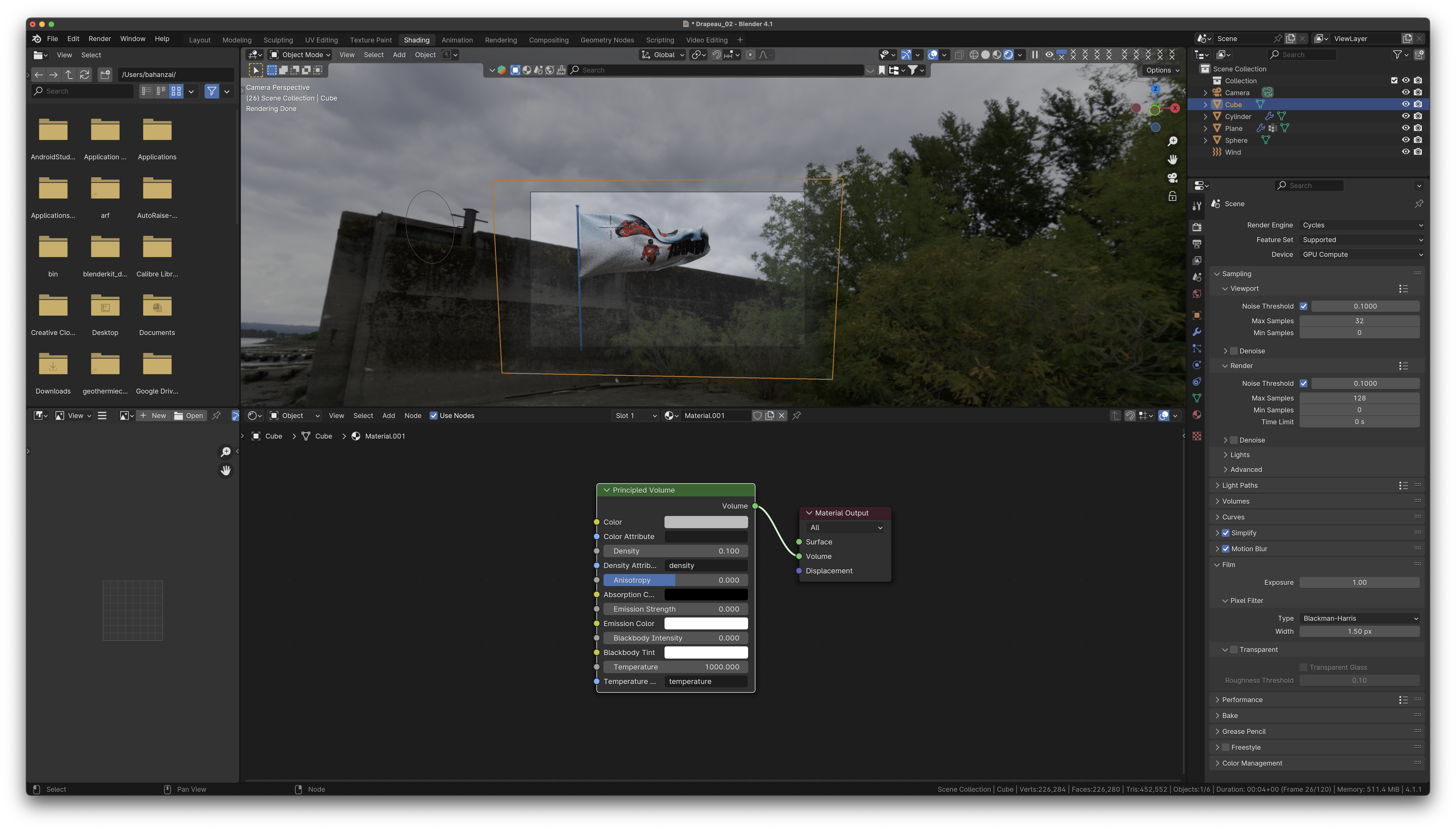Switch viewport to rendered shading
The width and height of the screenshot is (1456, 830).
point(1008,55)
